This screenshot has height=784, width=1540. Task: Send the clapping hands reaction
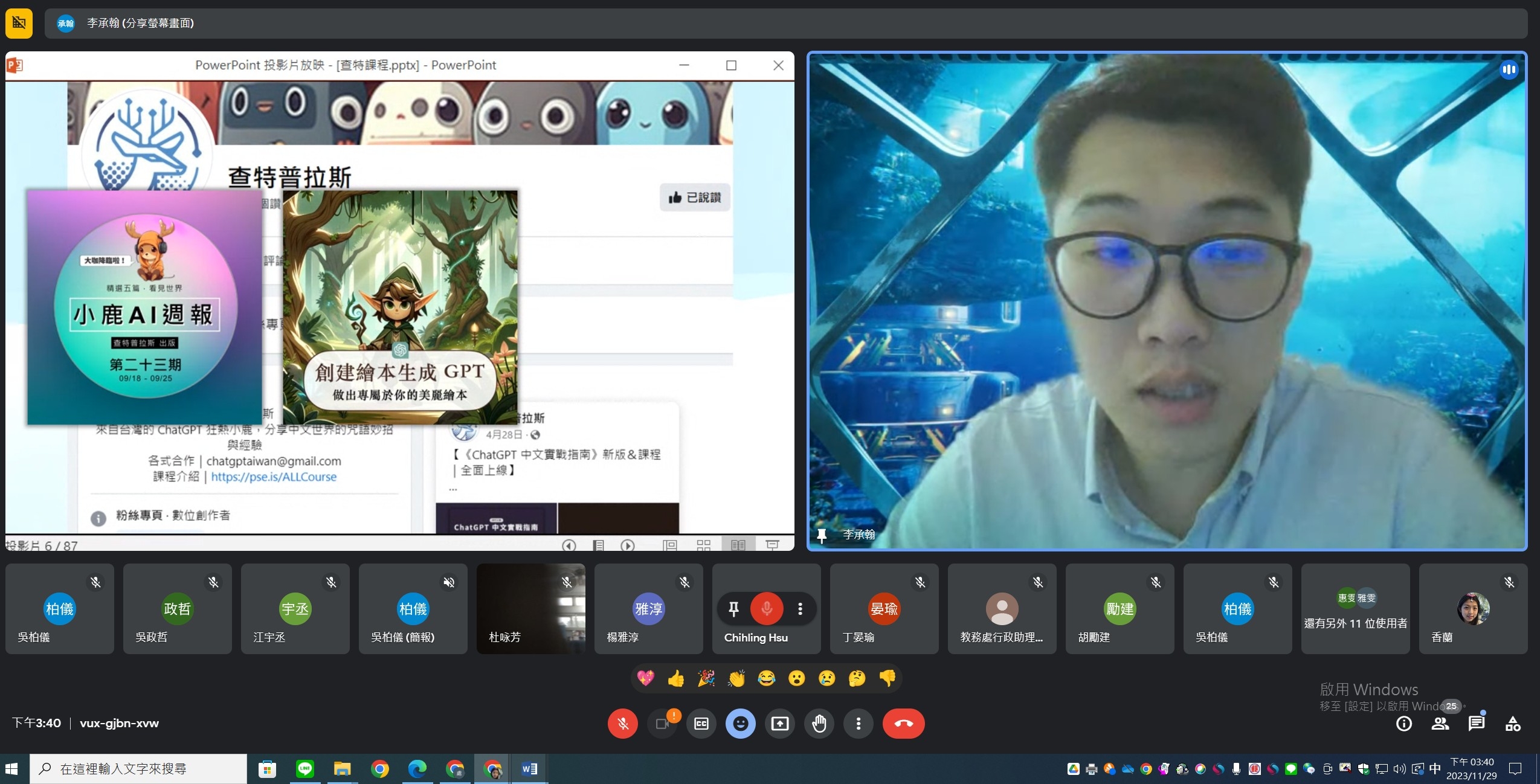[736, 678]
